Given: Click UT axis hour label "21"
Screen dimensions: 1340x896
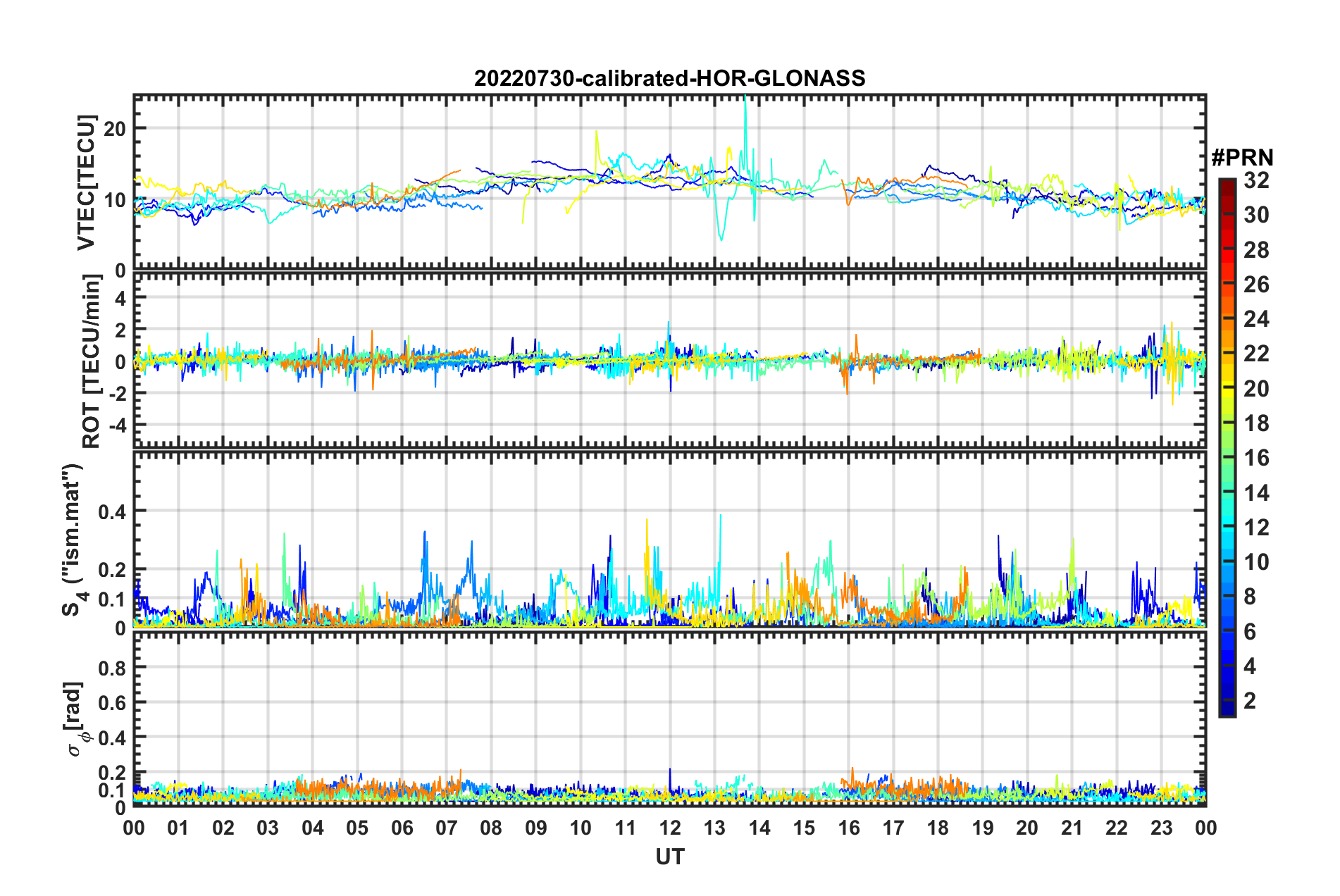Looking at the screenshot, I should click(x=1072, y=828).
